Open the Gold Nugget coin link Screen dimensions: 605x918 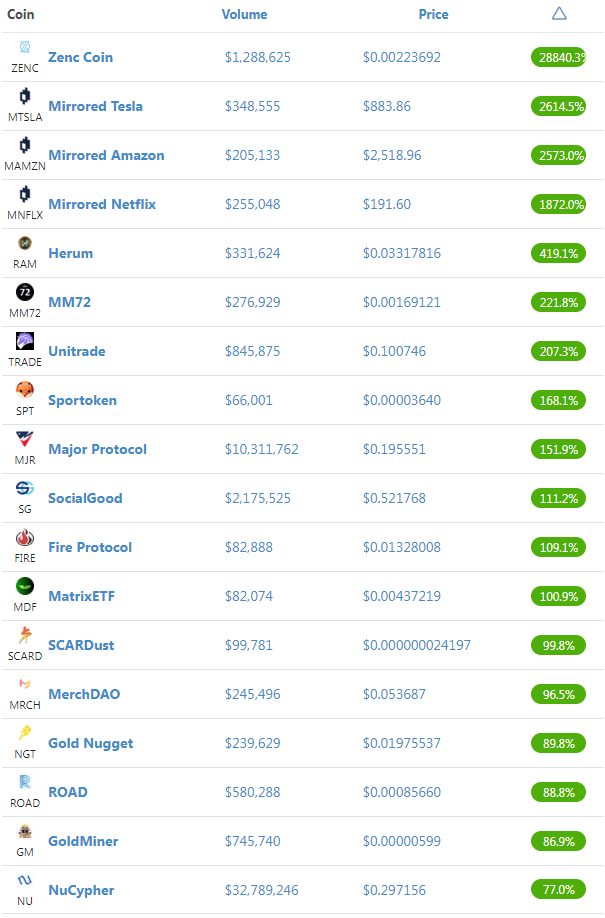pos(90,743)
